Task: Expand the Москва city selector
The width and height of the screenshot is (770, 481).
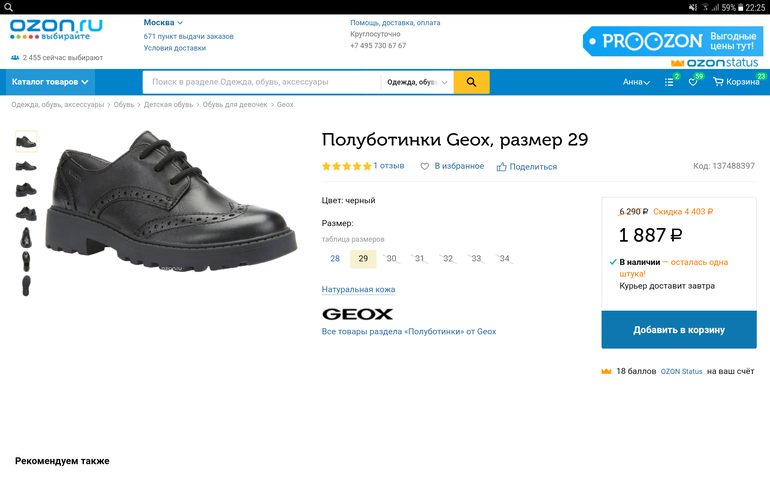Action: coord(163,22)
